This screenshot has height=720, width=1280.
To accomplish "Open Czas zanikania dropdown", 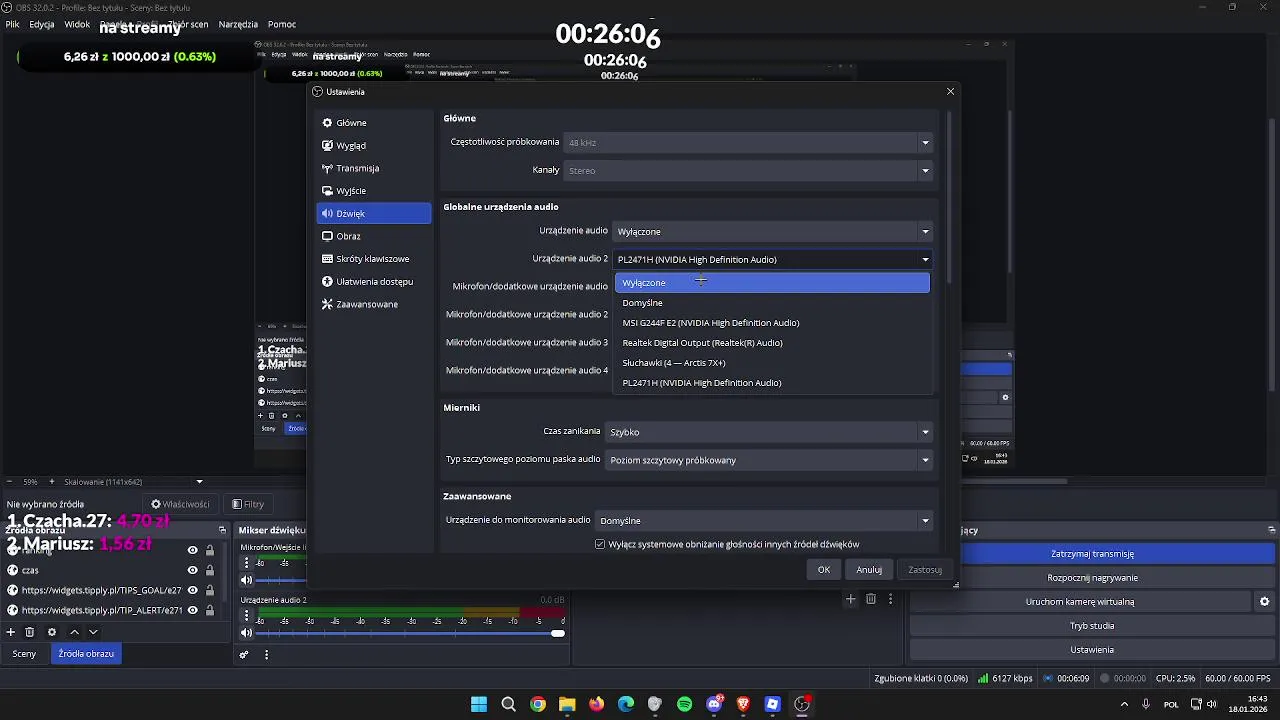I will 768,432.
